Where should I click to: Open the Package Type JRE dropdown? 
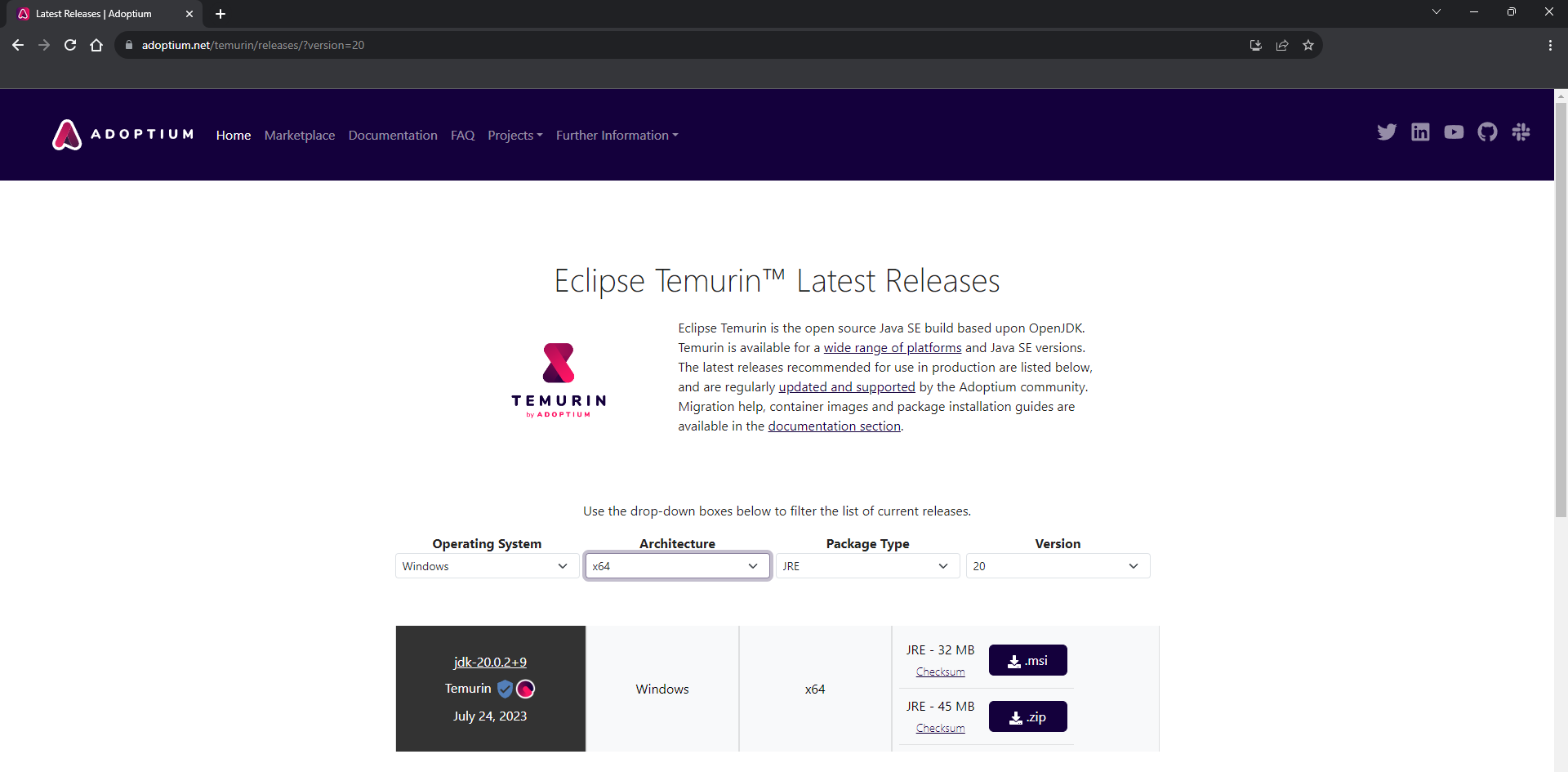(867, 566)
